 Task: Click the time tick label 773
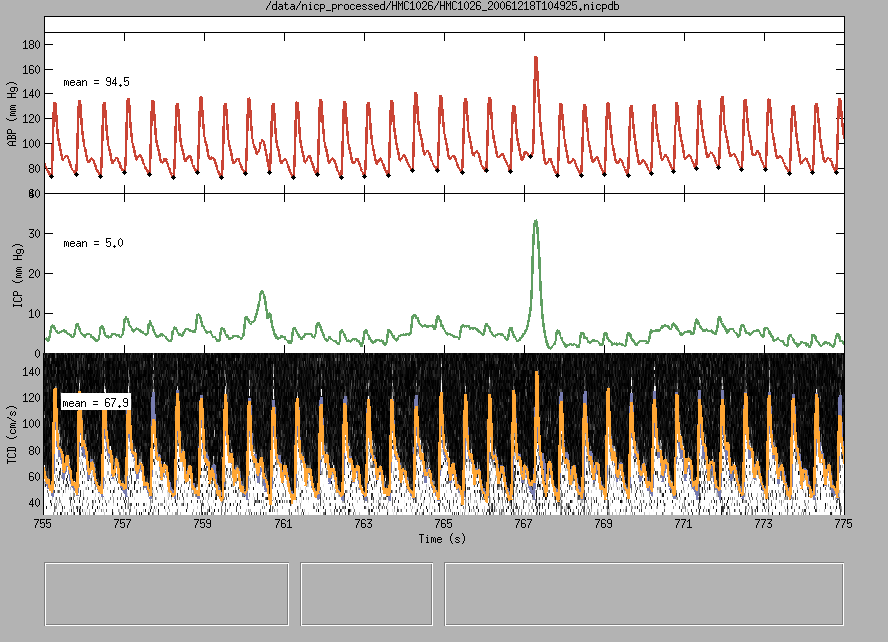coord(763,524)
